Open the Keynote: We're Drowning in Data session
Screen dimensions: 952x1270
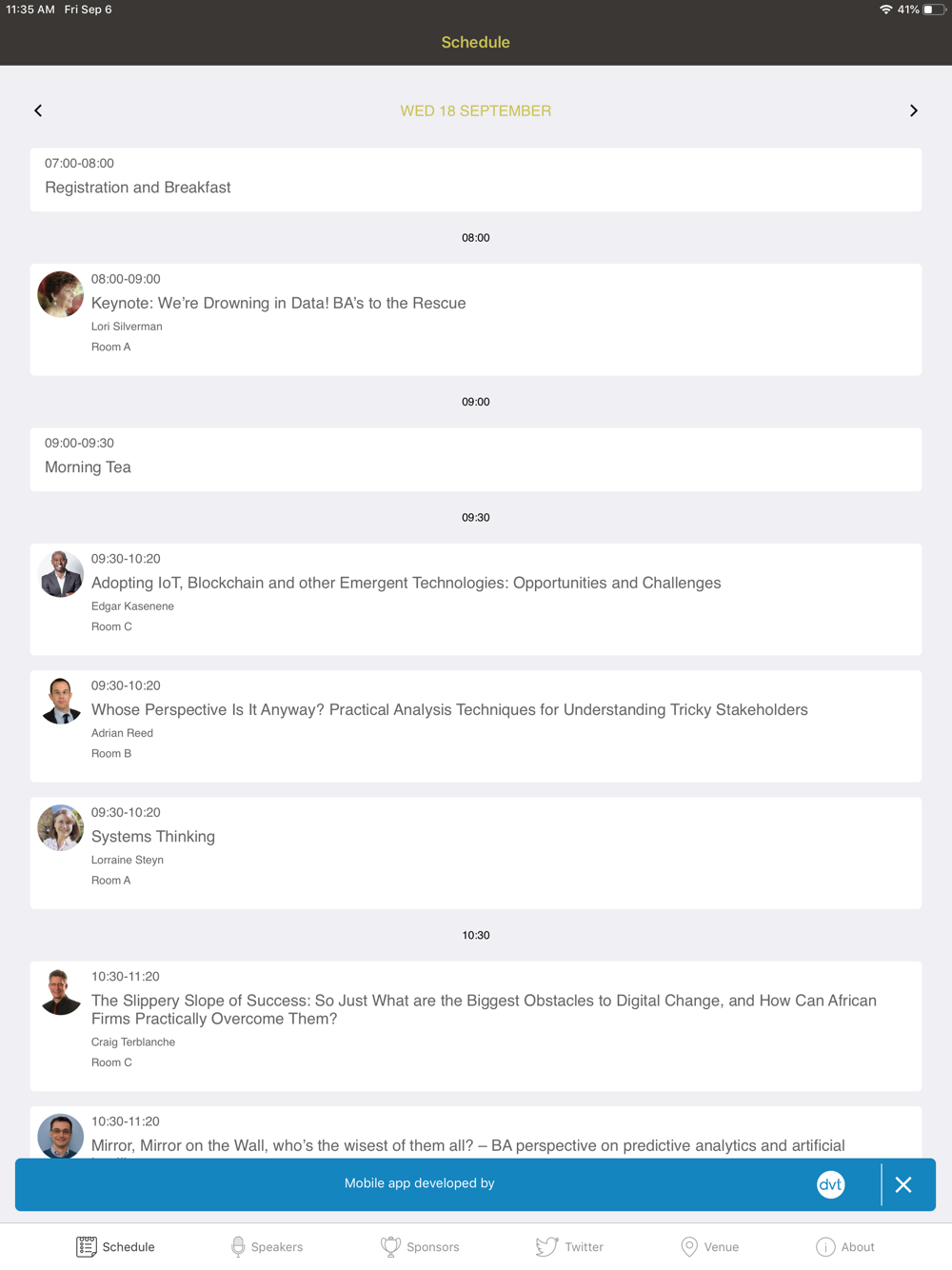[476, 319]
